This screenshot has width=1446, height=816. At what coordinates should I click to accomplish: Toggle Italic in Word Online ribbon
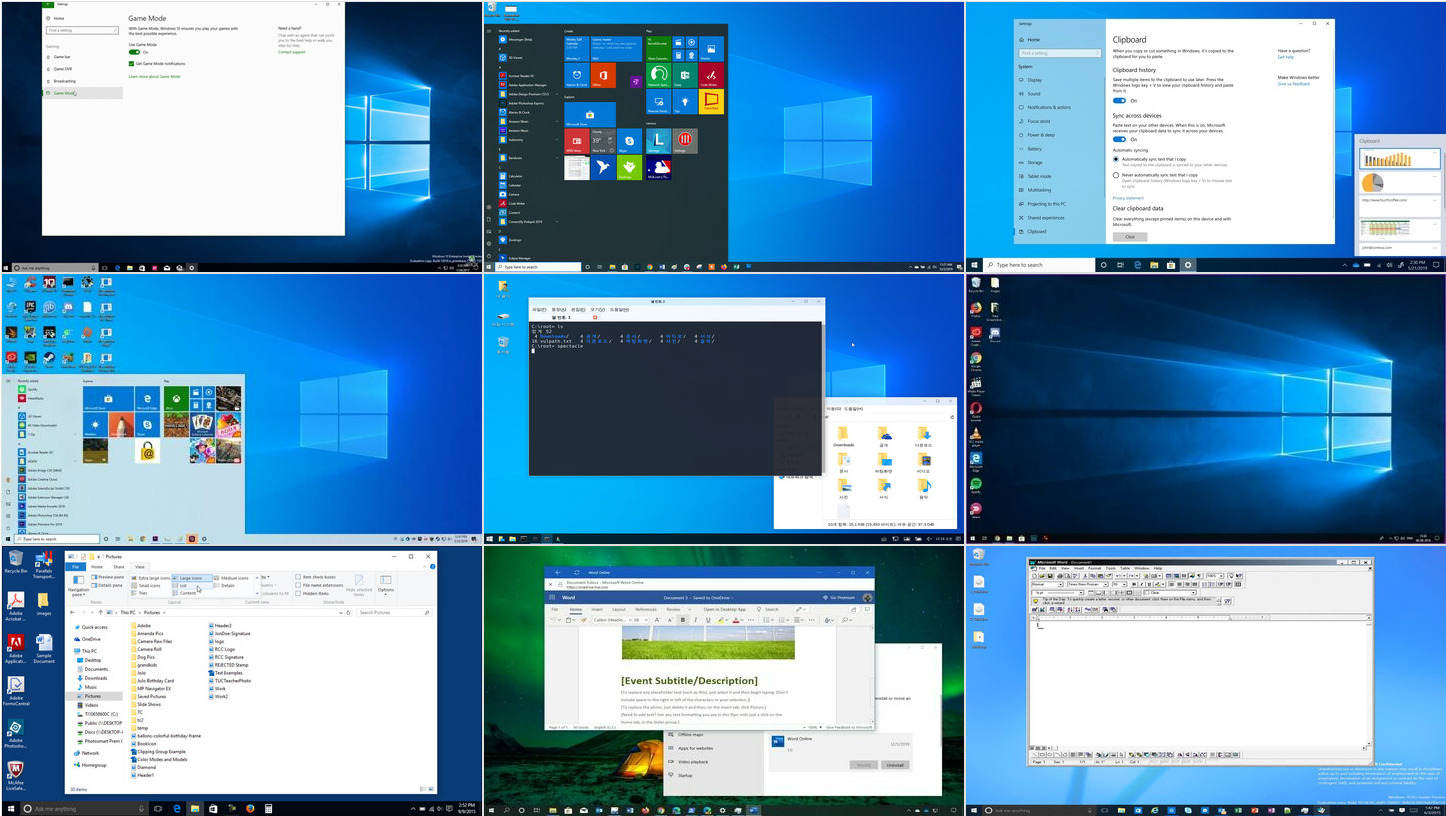[x=695, y=620]
